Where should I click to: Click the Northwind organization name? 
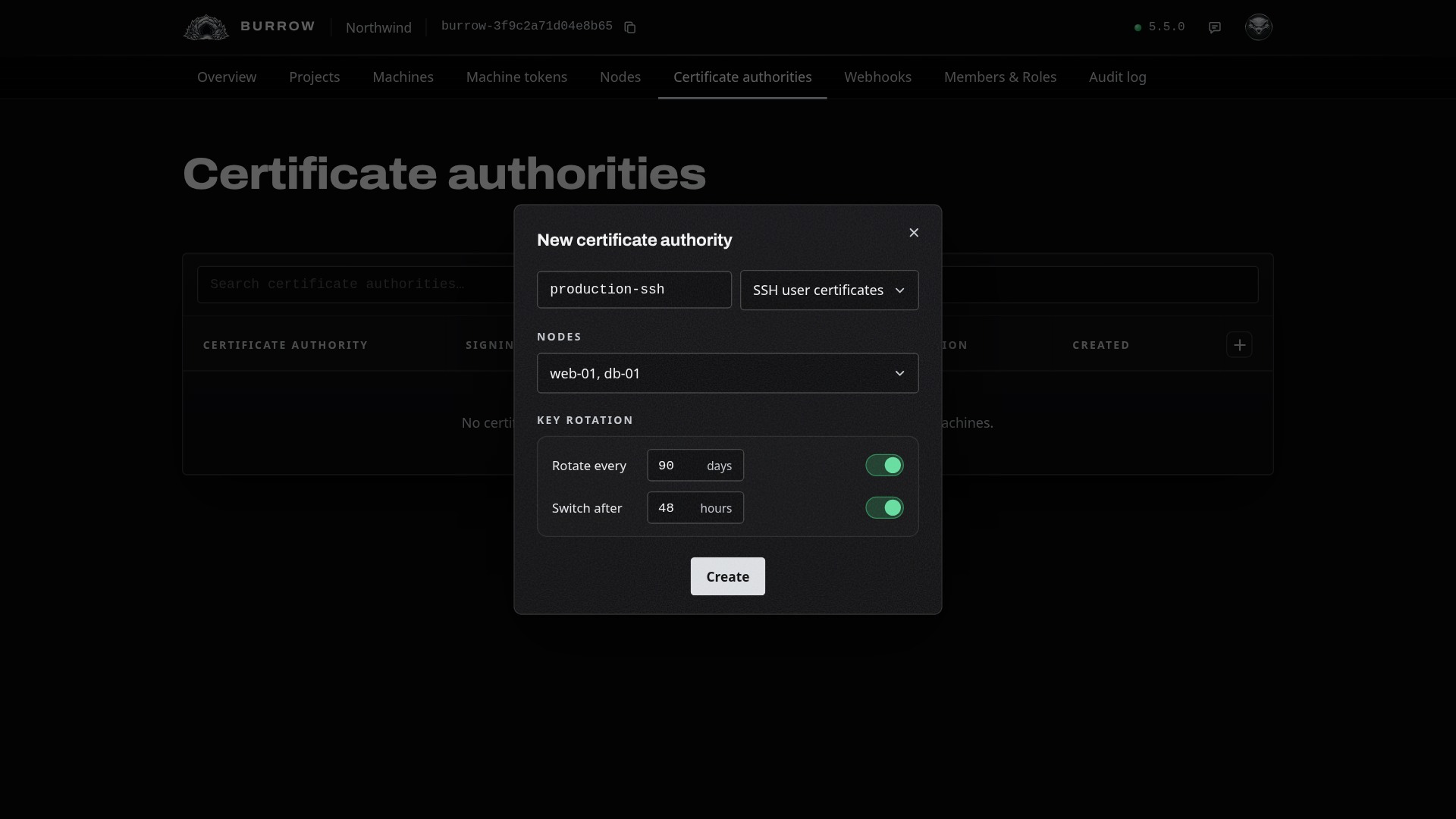pyautogui.click(x=378, y=28)
